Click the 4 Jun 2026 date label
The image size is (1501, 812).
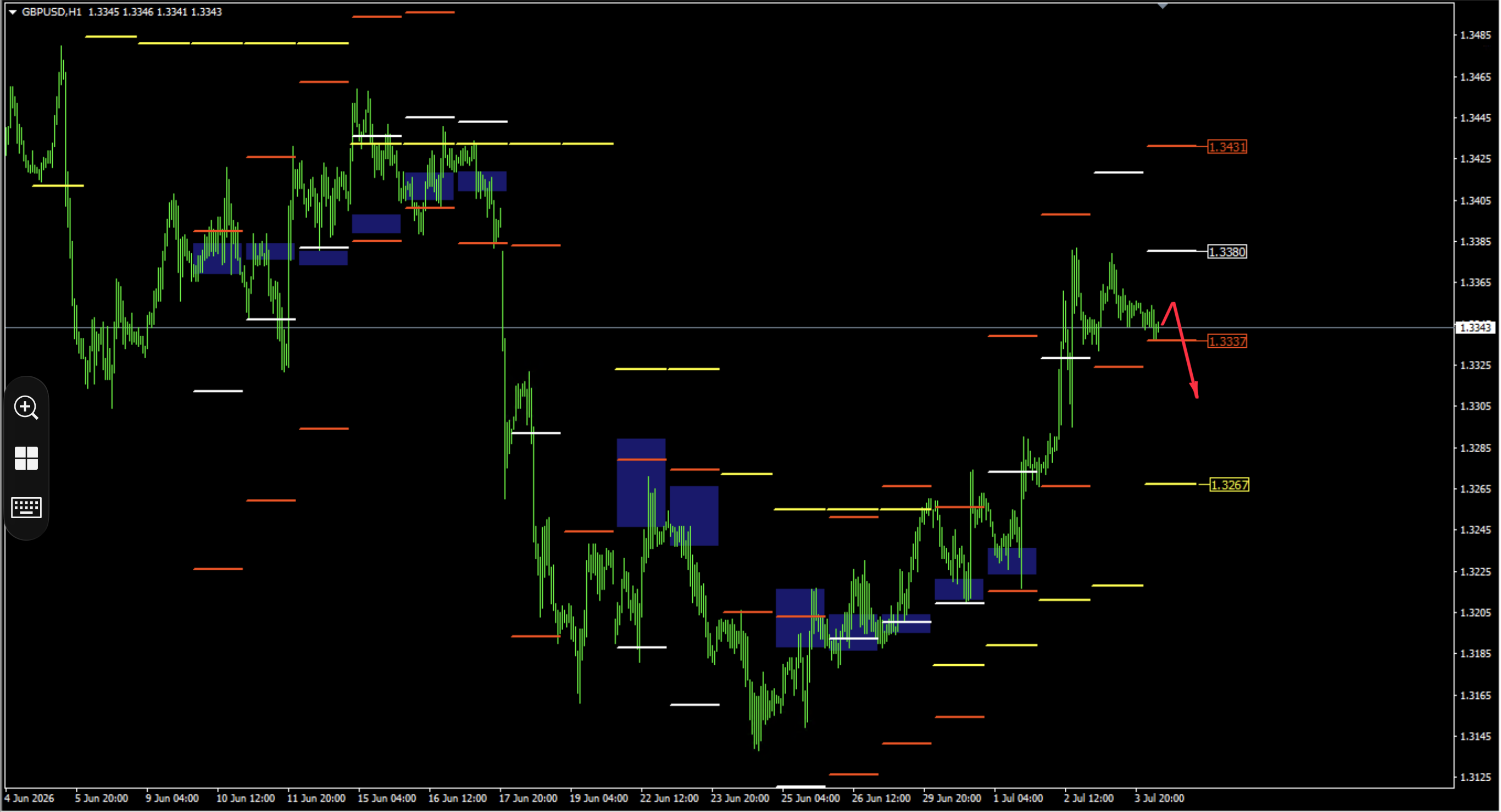pyautogui.click(x=29, y=798)
